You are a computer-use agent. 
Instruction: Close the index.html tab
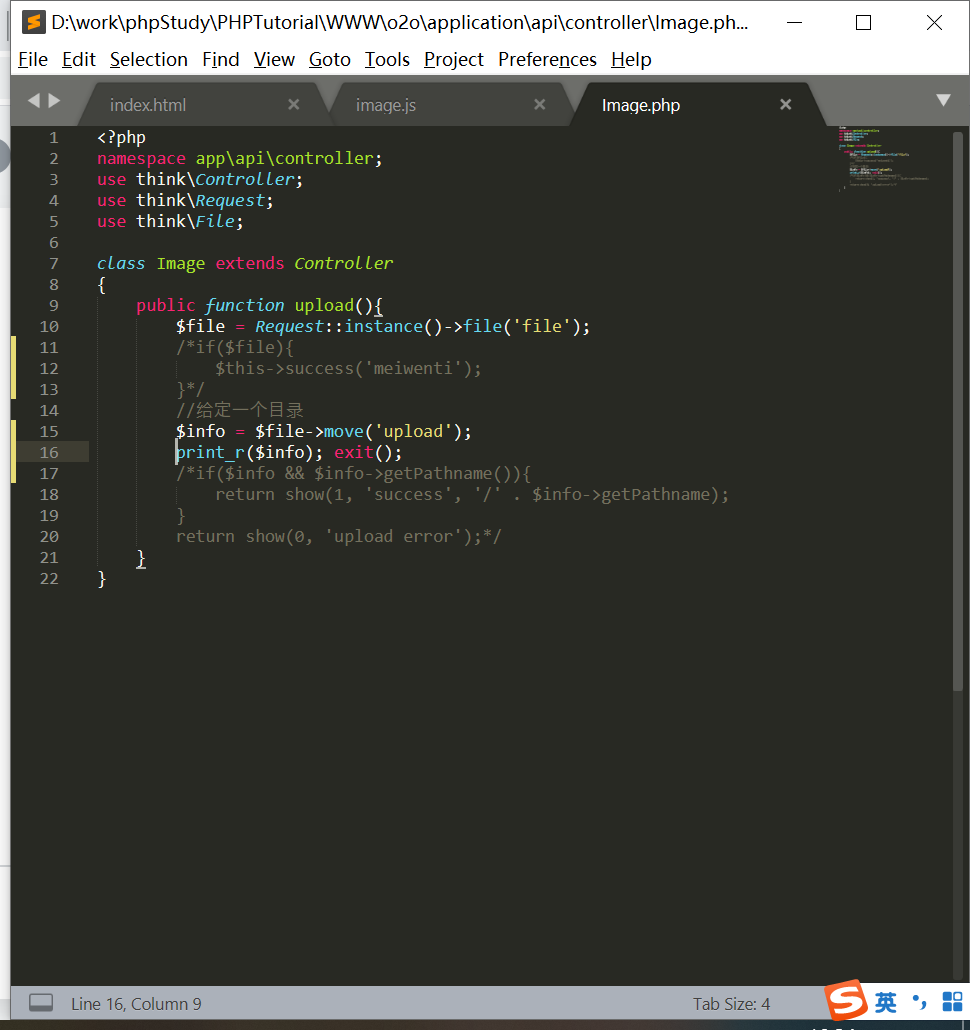[x=294, y=104]
